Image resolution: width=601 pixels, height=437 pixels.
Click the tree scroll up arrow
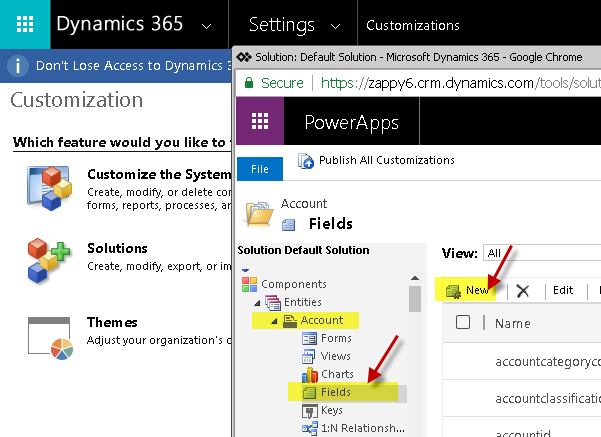pos(415,278)
